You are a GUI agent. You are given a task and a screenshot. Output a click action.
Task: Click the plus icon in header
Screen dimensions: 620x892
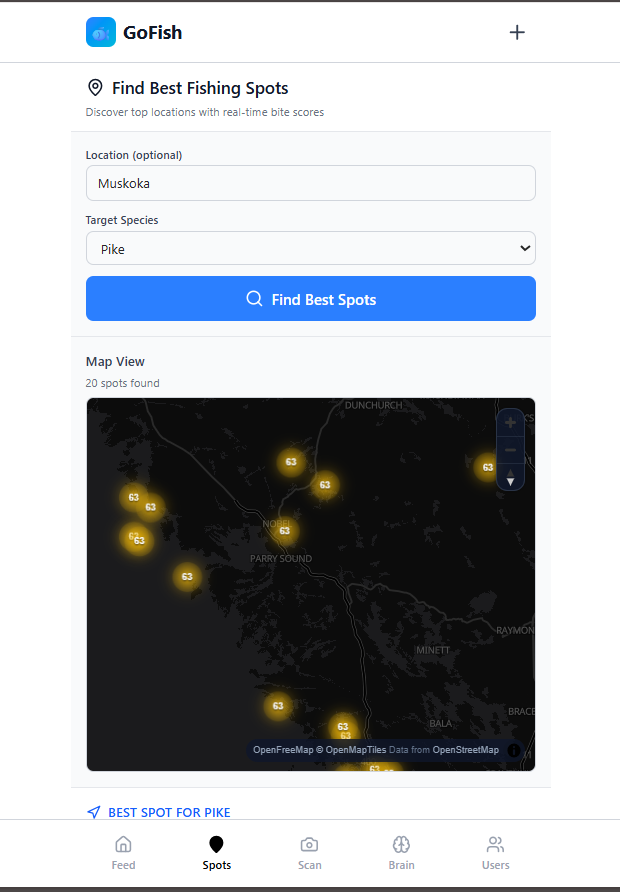[x=516, y=32]
